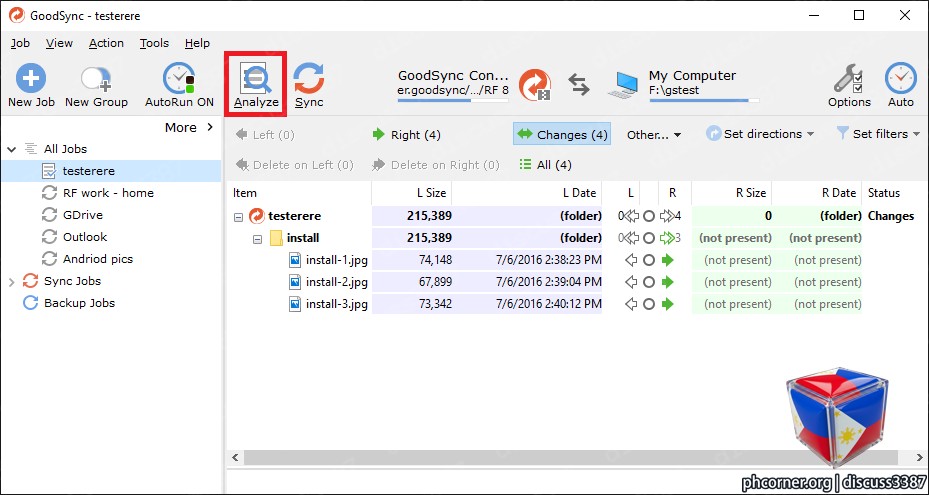Show the All (4) items filter
This screenshot has height=495, width=929.
click(545, 165)
